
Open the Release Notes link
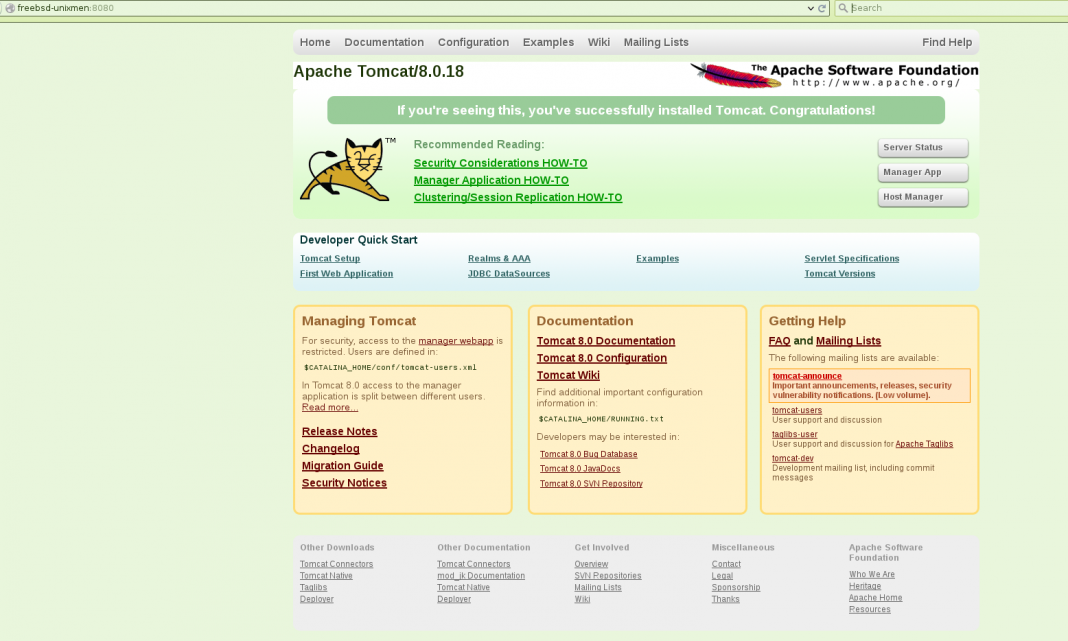pyautogui.click(x=339, y=431)
